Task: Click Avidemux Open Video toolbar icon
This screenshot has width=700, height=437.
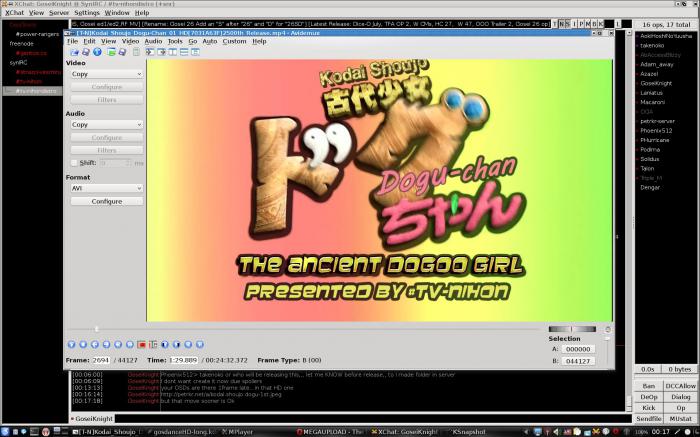Action: click(x=74, y=52)
